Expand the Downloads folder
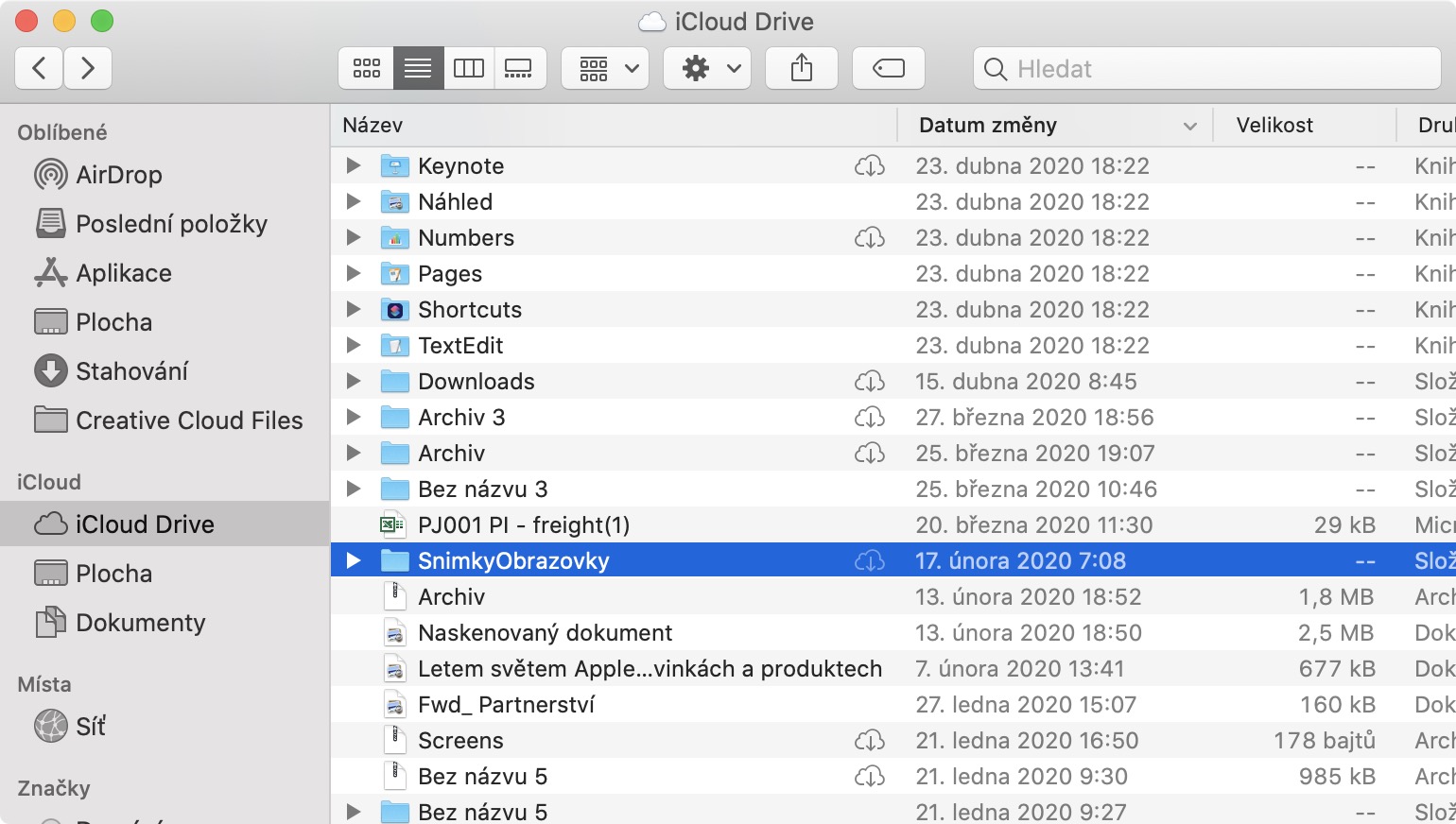1456x824 pixels. (x=354, y=381)
